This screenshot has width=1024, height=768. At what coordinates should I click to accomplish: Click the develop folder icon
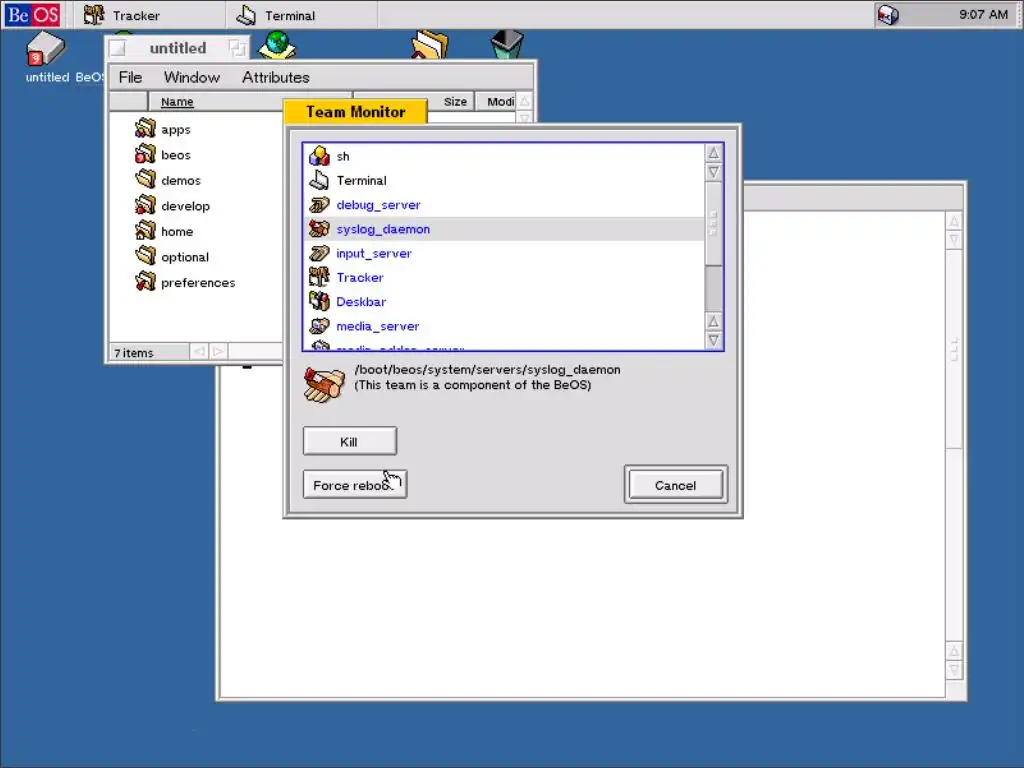pyautogui.click(x=145, y=204)
